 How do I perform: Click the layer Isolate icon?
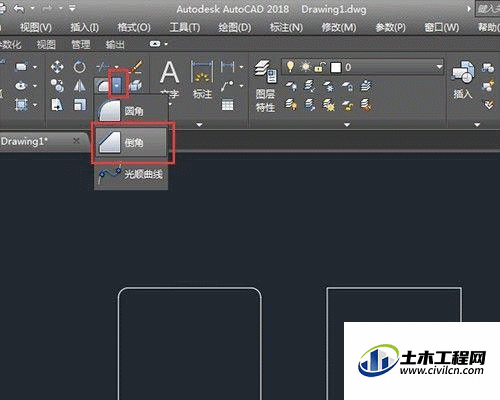click(x=310, y=86)
